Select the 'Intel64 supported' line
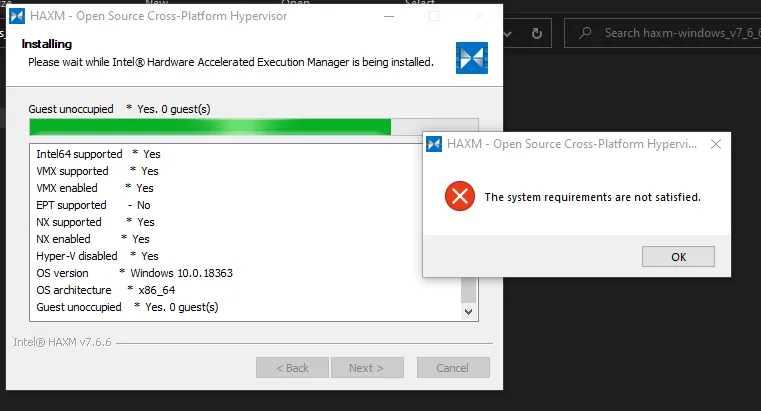The height and width of the screenshot is (411, 761). (x=98, y=154)
